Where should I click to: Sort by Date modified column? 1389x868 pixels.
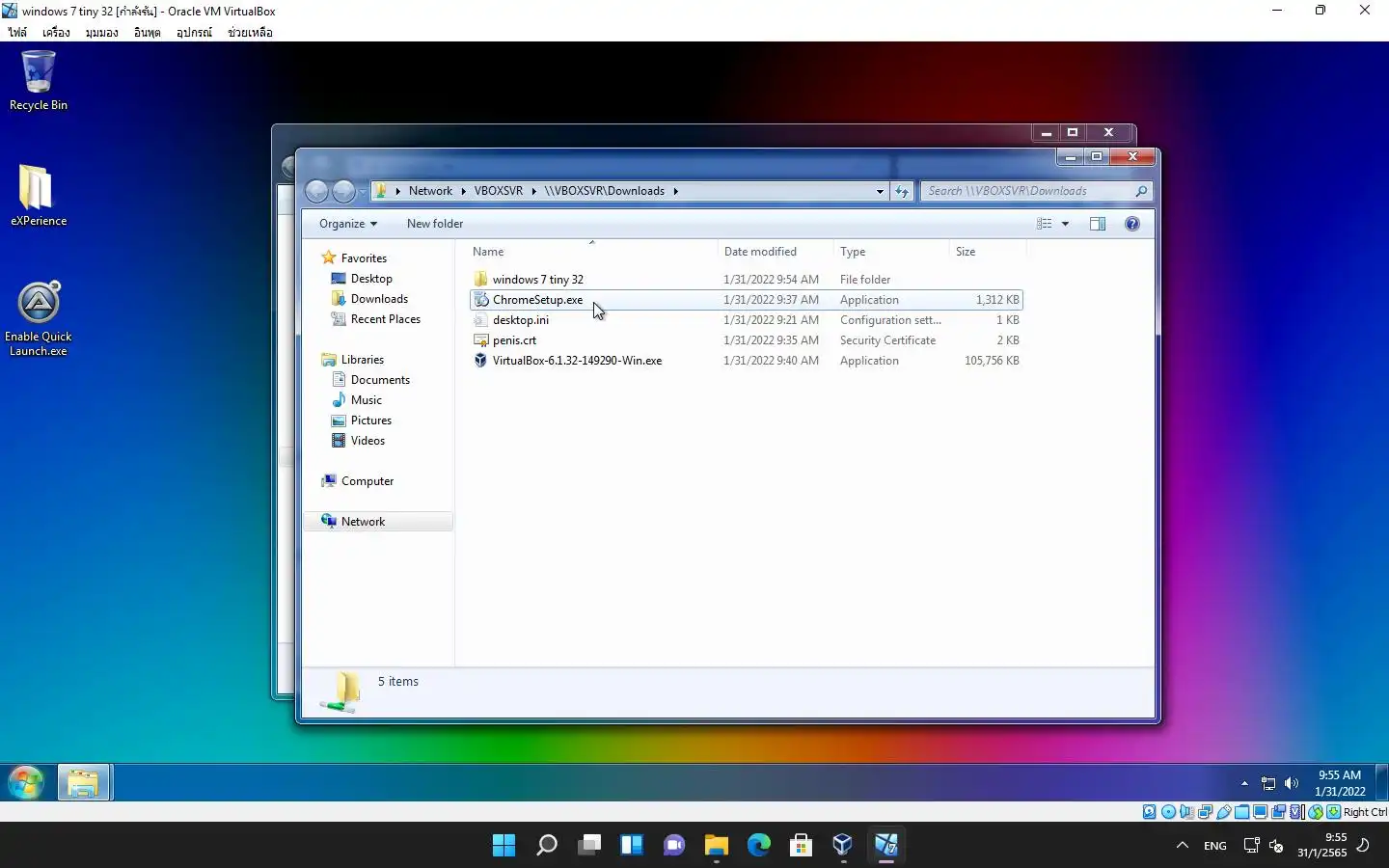(760, 252)
